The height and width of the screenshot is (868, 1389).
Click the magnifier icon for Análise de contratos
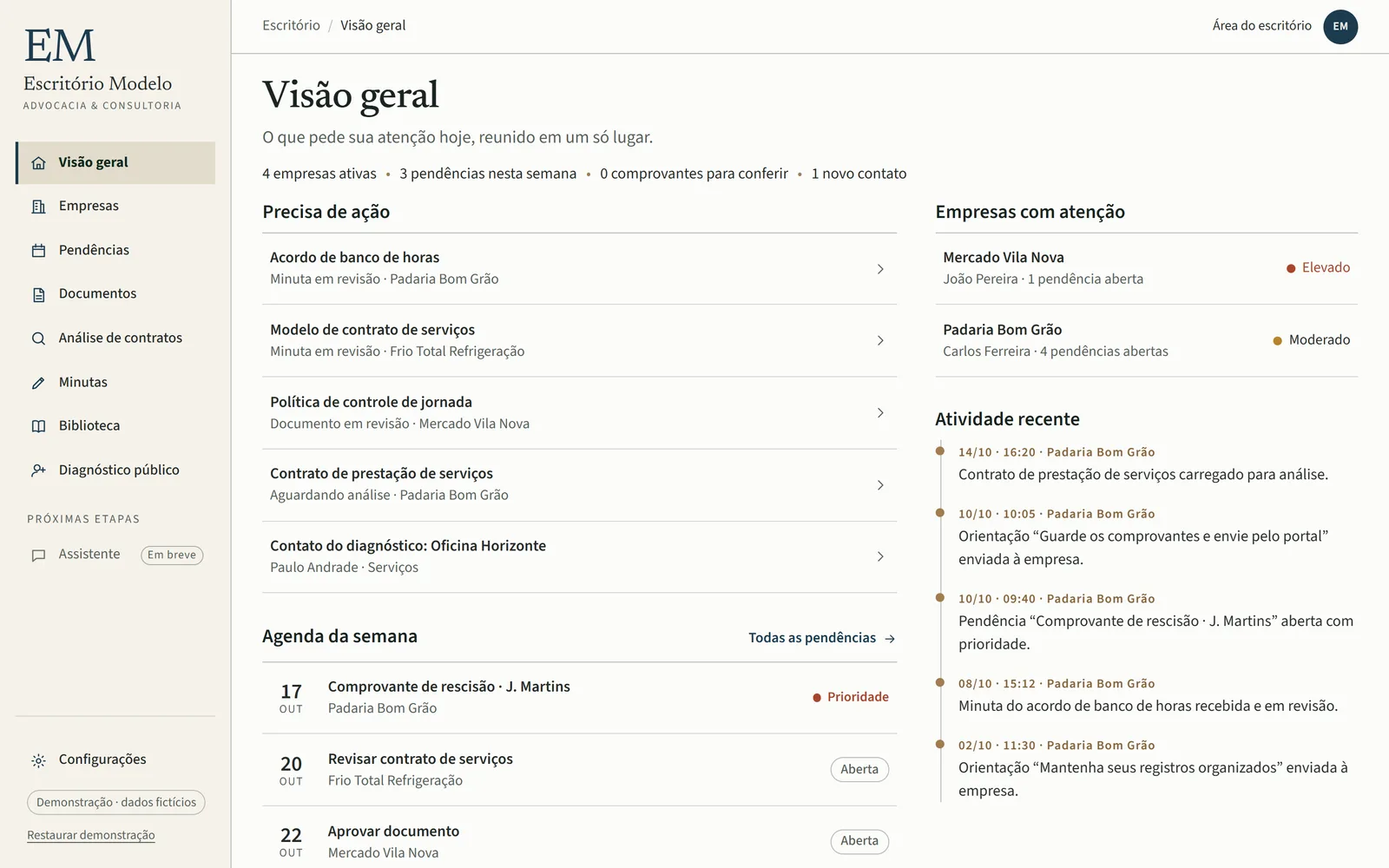point(38,339)
